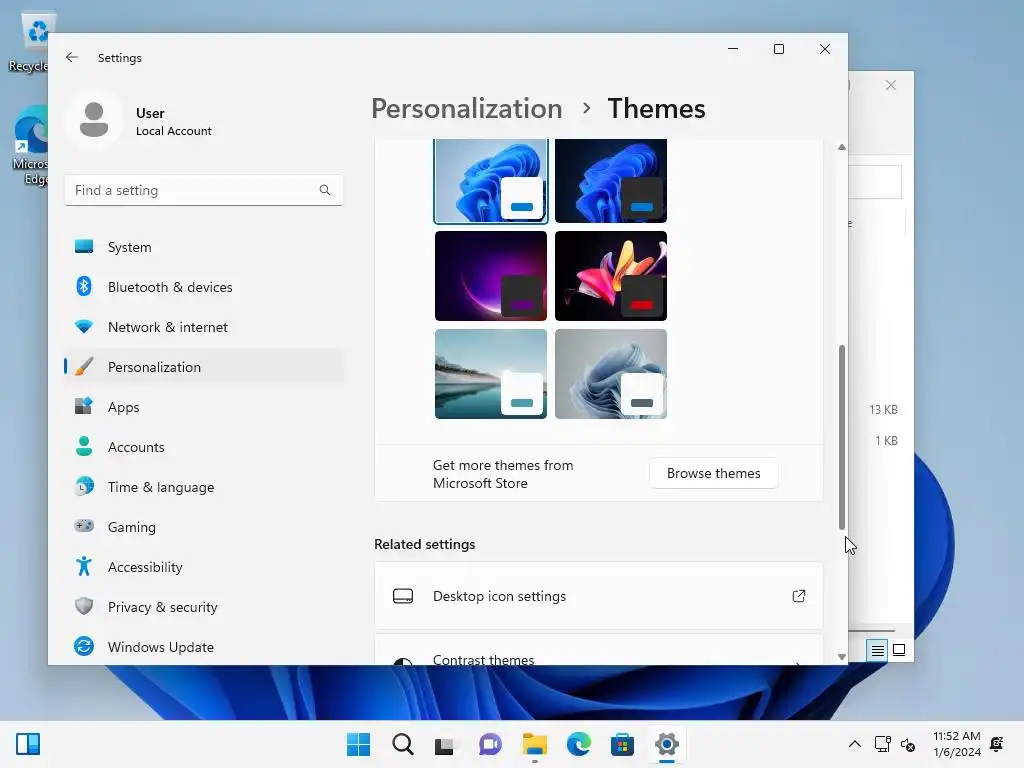Viewport: 1024px width, 768px height.
Task: Click the 1 KB file size entry
Action: 886,441
